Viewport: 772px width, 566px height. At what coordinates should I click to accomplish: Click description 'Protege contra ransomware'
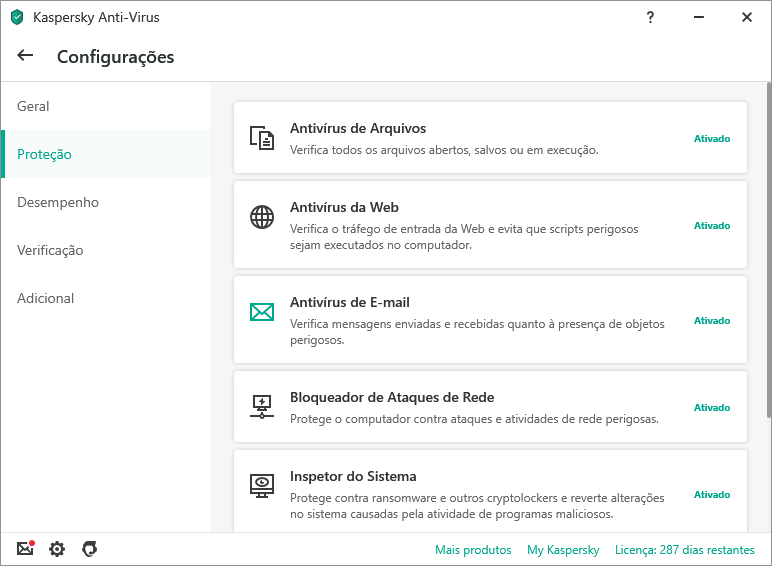[x=477, y=506]
